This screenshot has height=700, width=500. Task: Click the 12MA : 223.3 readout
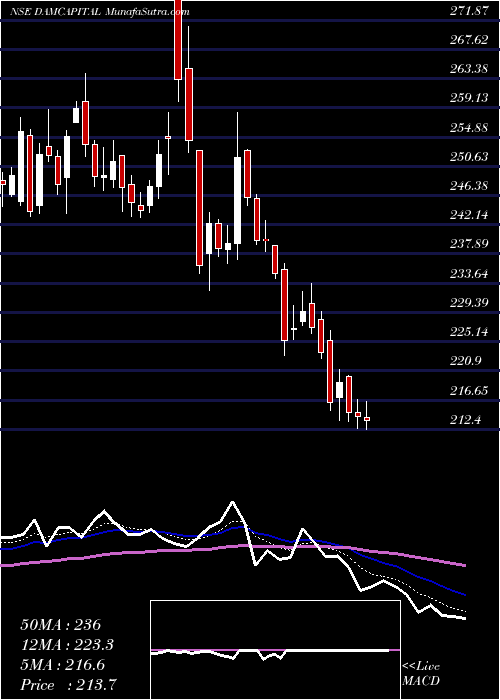(67, 645)
